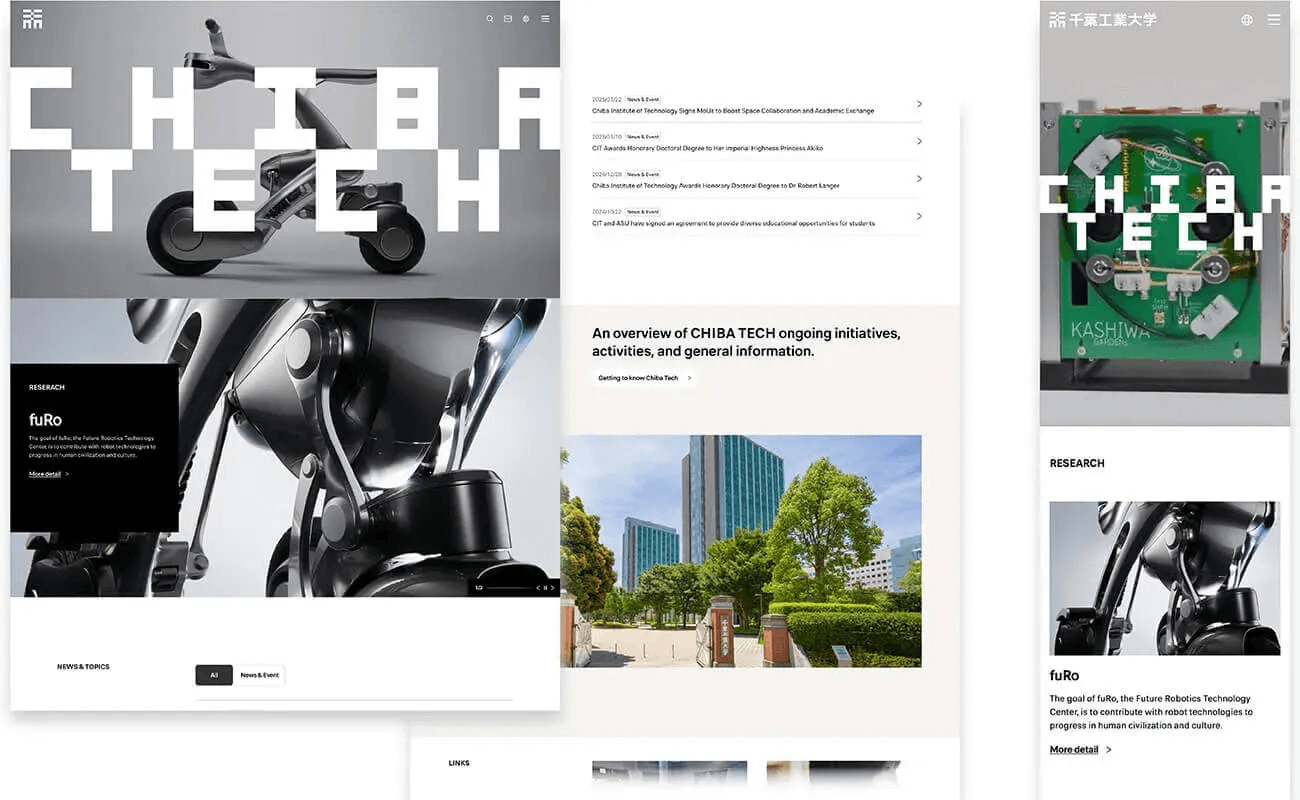This screenshot has width=1300, height=800.
Task: Tap the globe icon in the mobile header
Action: (1245, 19)
